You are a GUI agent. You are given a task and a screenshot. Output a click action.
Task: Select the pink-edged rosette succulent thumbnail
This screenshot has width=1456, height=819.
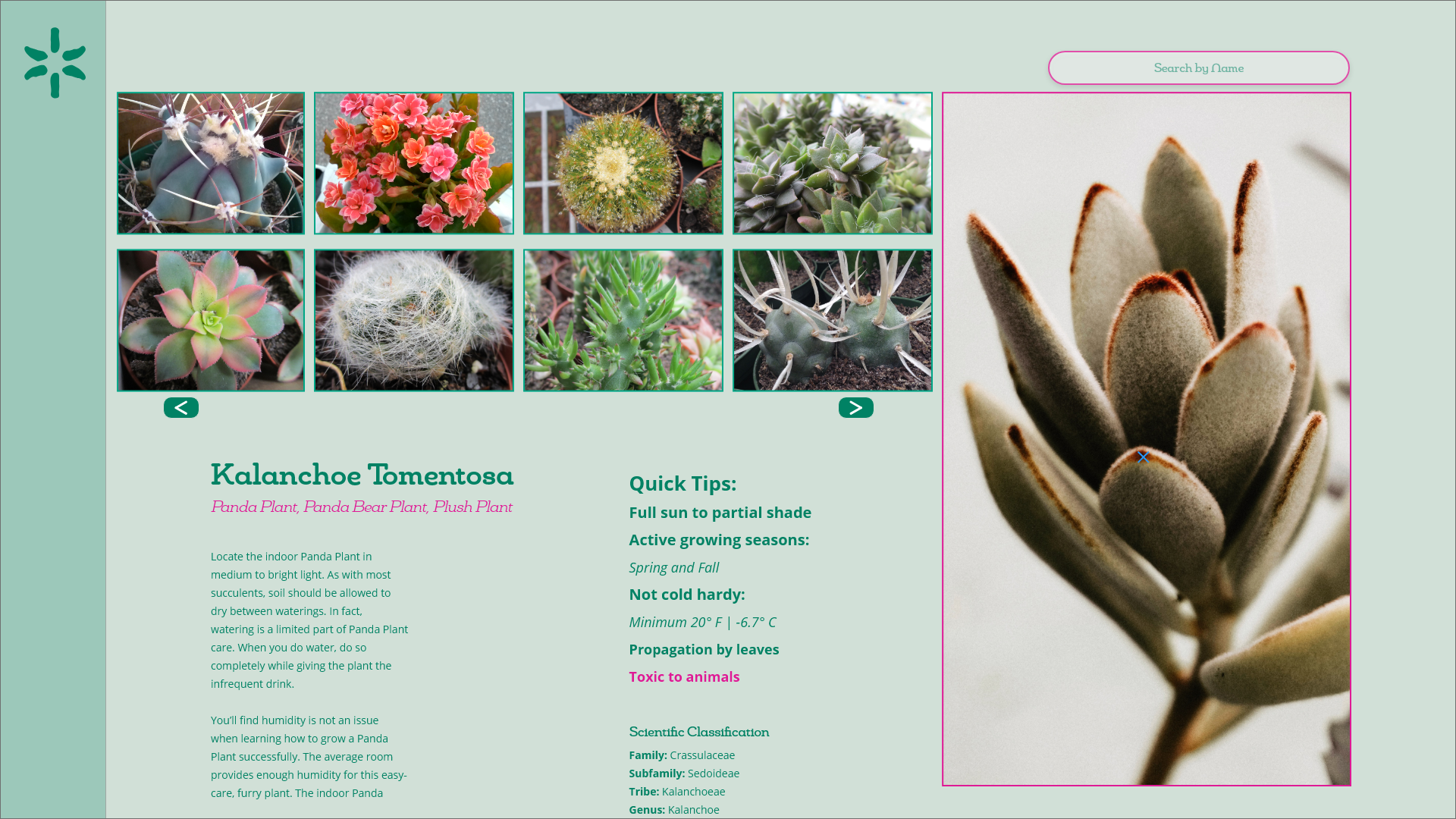pos(211,320)
